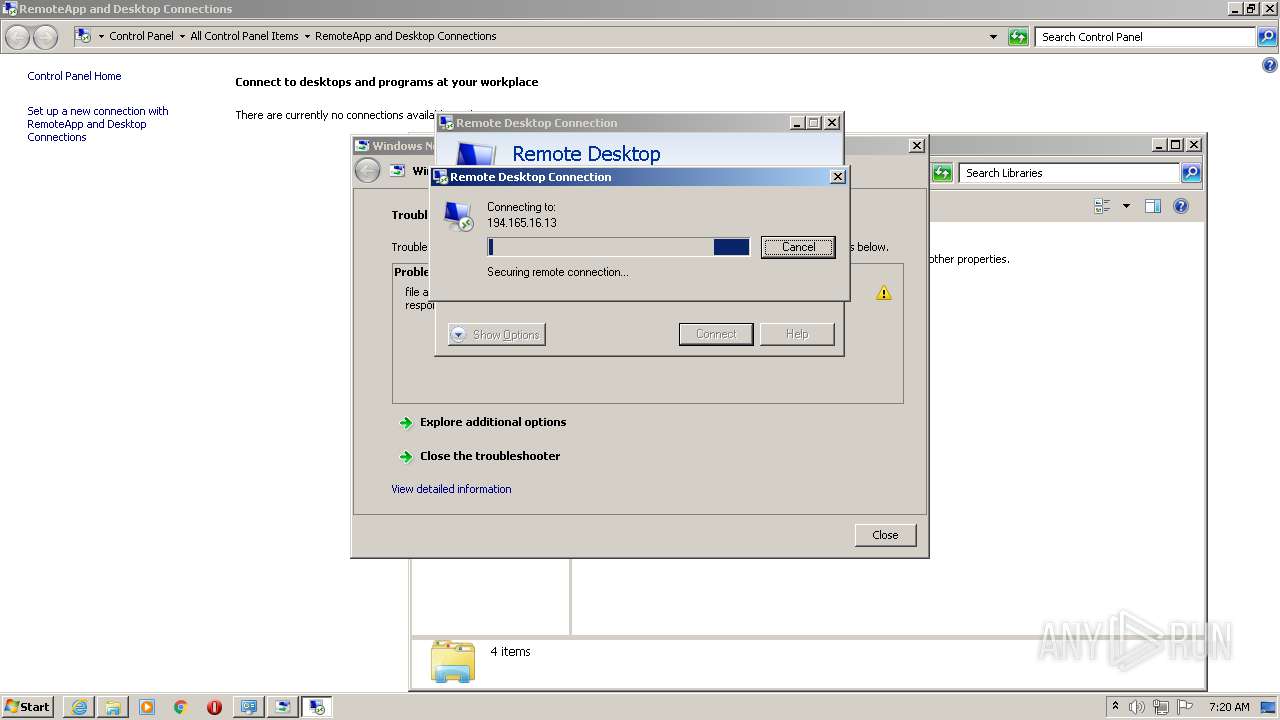This screenshot has width=1280, height=720.
Task: Click the 194.165.16.13 address text
Action: (x=522, y=223)
